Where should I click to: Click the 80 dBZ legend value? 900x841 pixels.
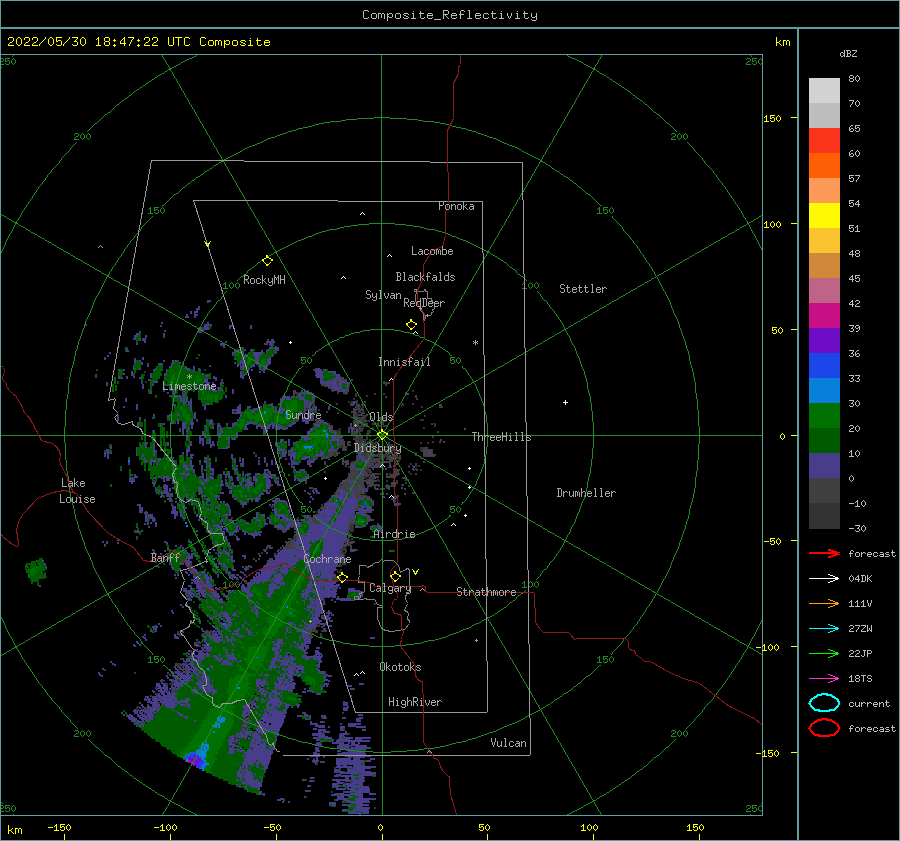pos(854,79)
